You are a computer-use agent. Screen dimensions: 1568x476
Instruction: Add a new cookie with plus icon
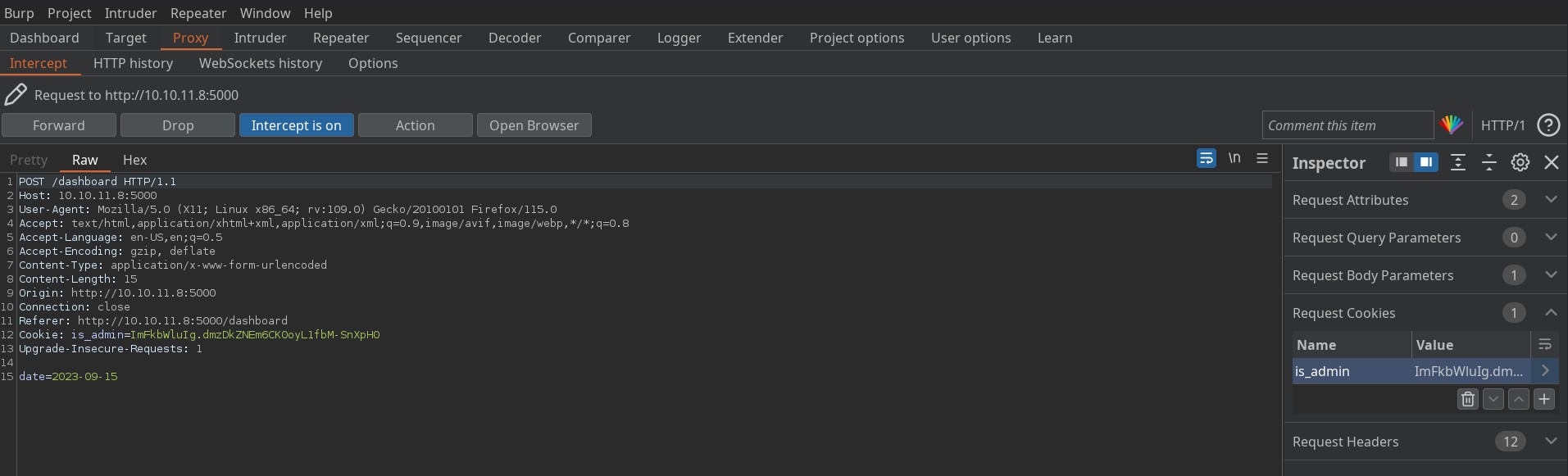tap(1544, 399)
